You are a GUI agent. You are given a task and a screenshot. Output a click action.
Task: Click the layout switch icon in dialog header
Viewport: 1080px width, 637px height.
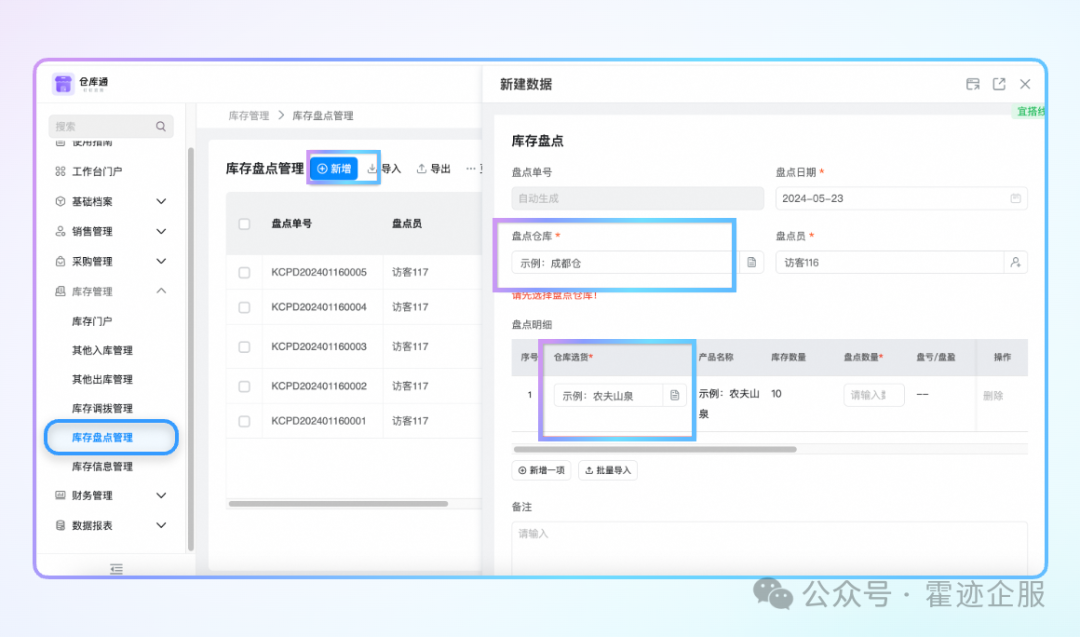973,84
